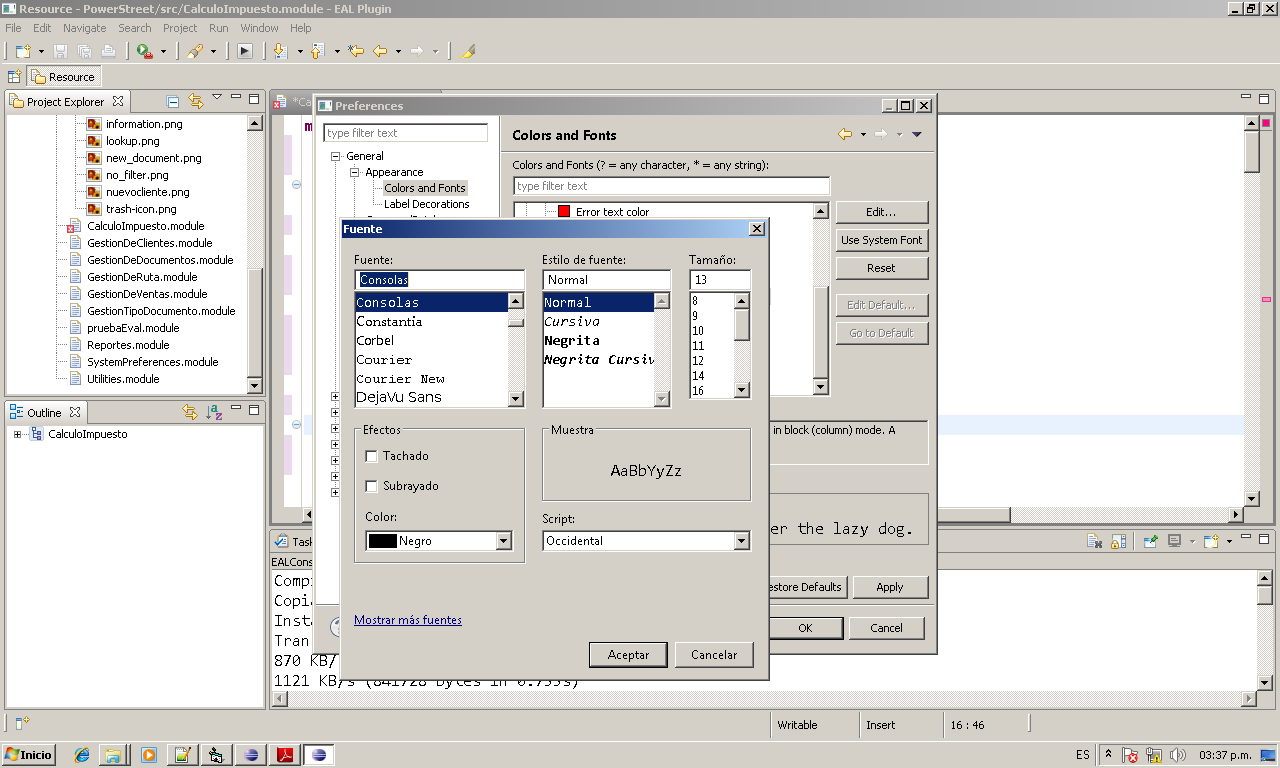Screen dimensions: 1280x768
Task: Click the New wizard toolbar icon
Action: click(x=23, y=51)
